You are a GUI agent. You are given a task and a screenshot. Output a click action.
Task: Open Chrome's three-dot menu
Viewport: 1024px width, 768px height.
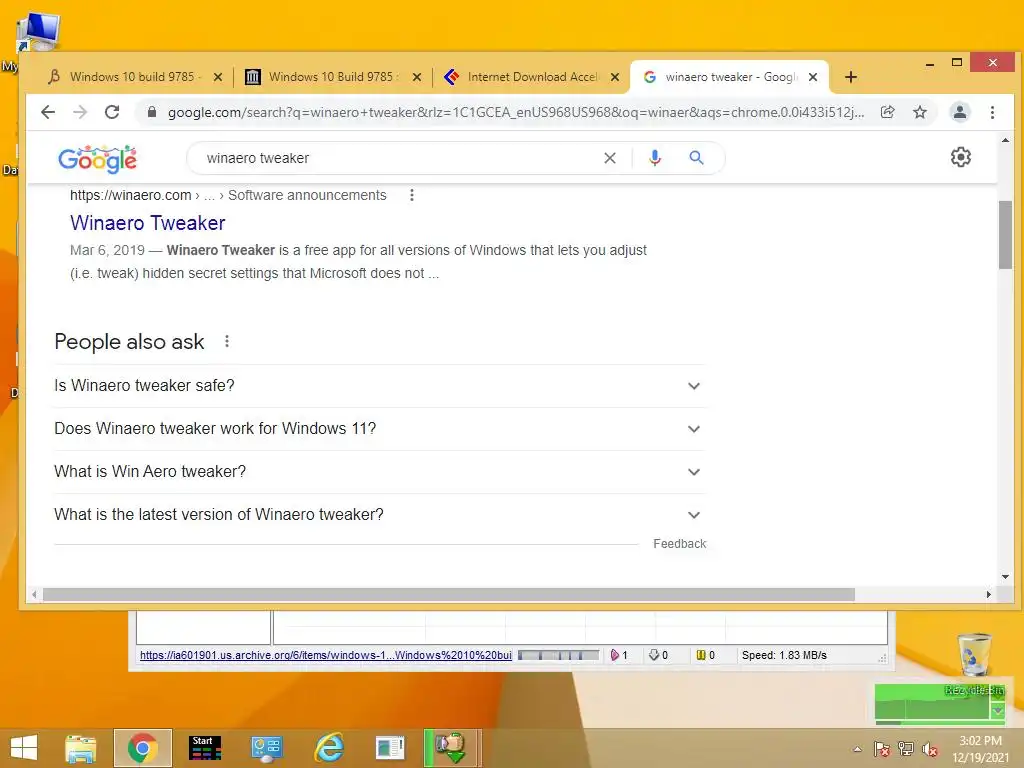coord(992,112)
